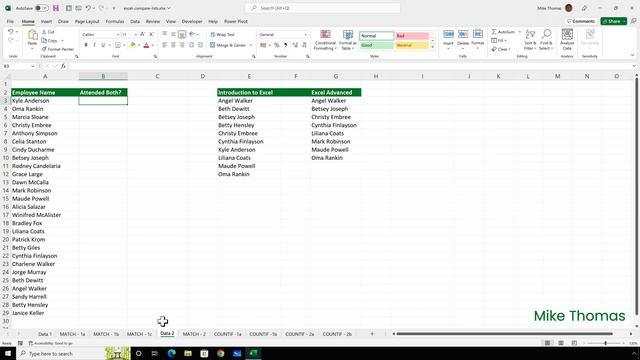640x360 pixels.
Task: Switch to the MATCH - 2 sheet tab
Action: tap(194, 334)
